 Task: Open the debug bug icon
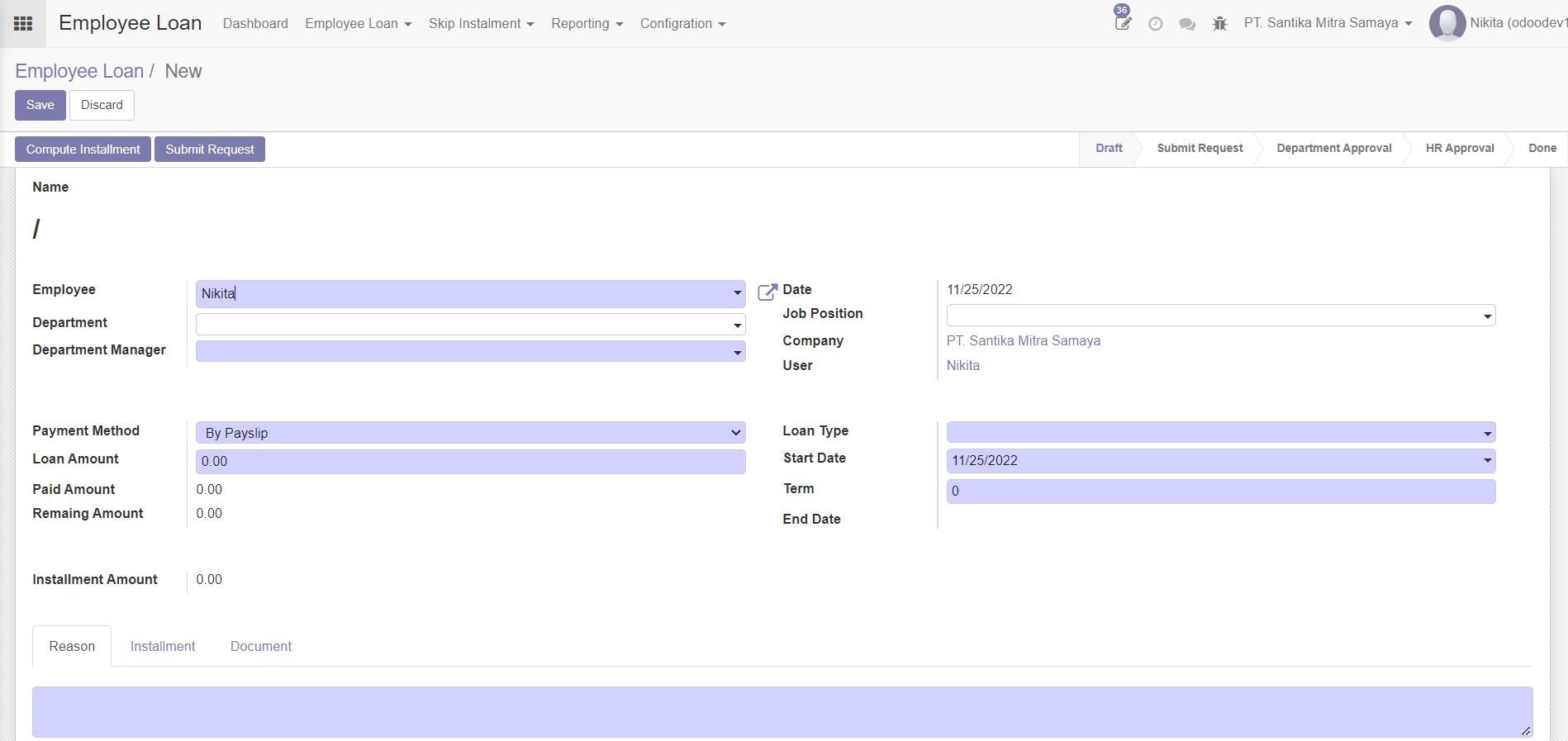tap(1219, 24)
